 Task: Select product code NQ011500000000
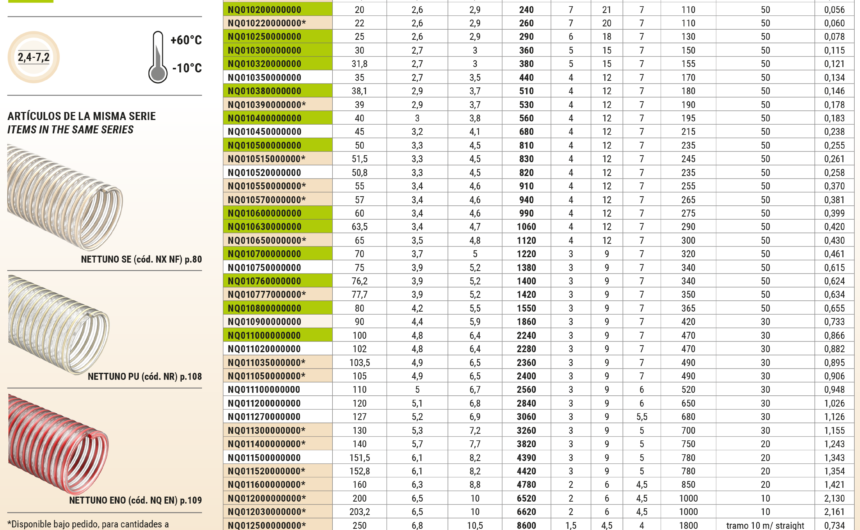point(264,457)
